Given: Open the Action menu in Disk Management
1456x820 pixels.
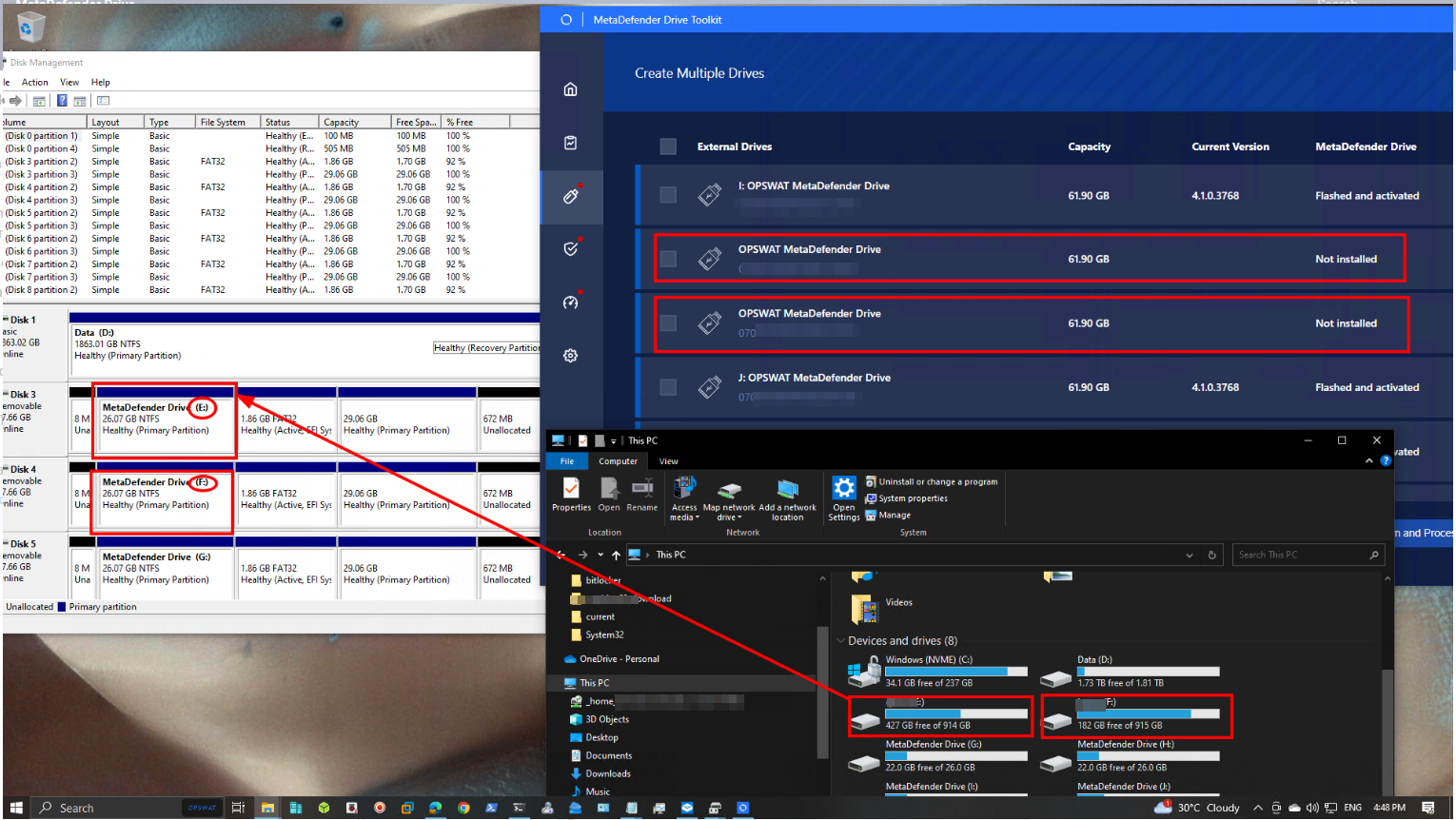Looking at the screenshot, I should click(x=34, y=83).
